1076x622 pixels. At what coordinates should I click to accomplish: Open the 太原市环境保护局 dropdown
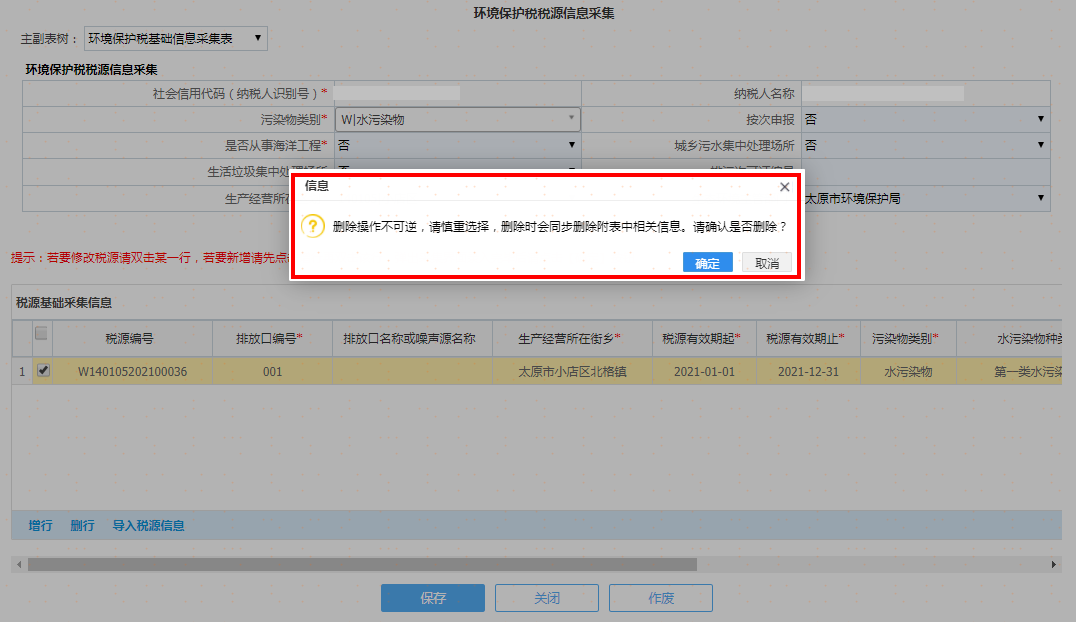pyautogui.click(x=925, y=198)
